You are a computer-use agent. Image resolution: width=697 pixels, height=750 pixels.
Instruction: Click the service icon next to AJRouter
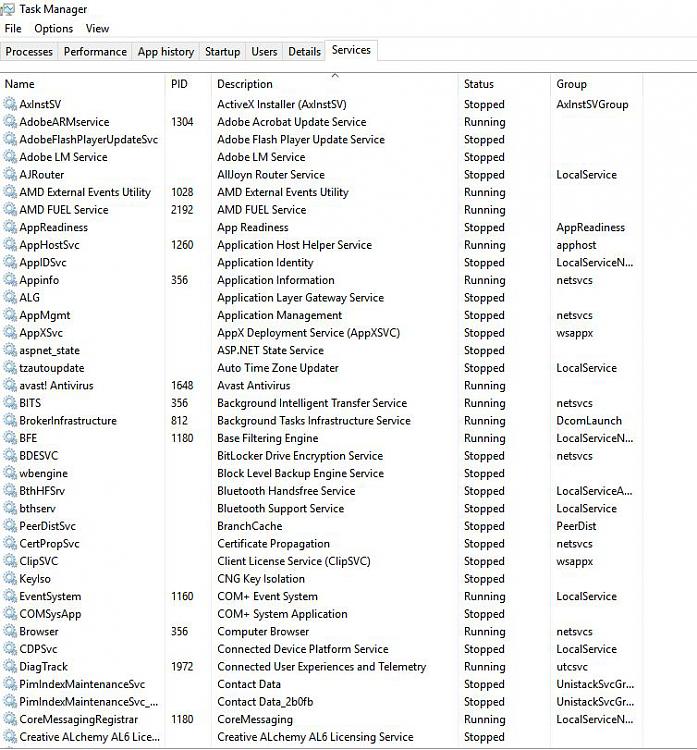coord(10,174)
